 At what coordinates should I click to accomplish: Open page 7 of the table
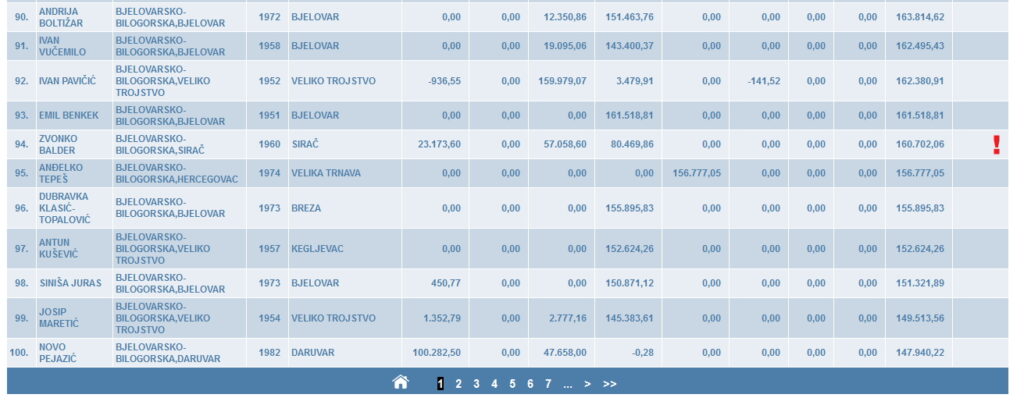[x=548, y=383]
